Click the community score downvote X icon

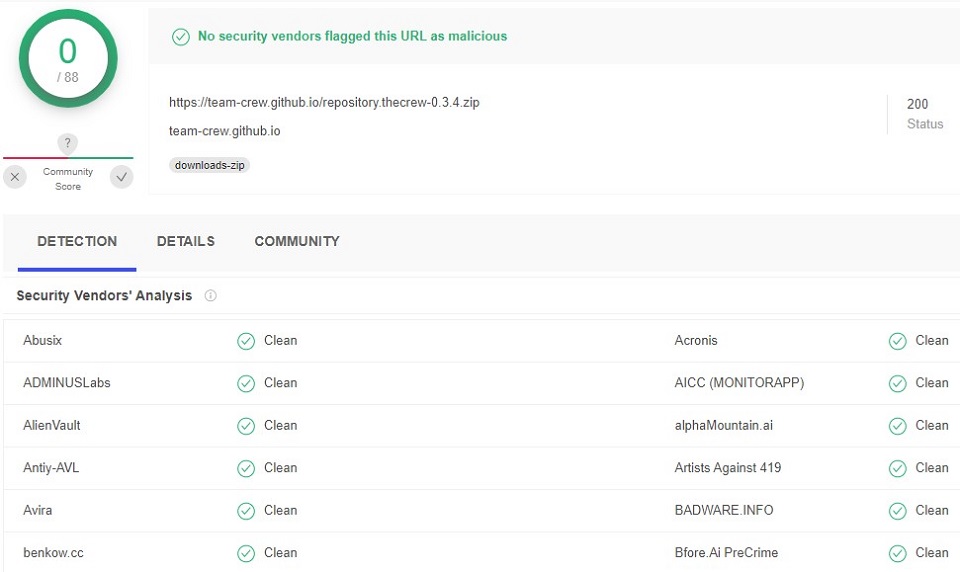(14, 178)
